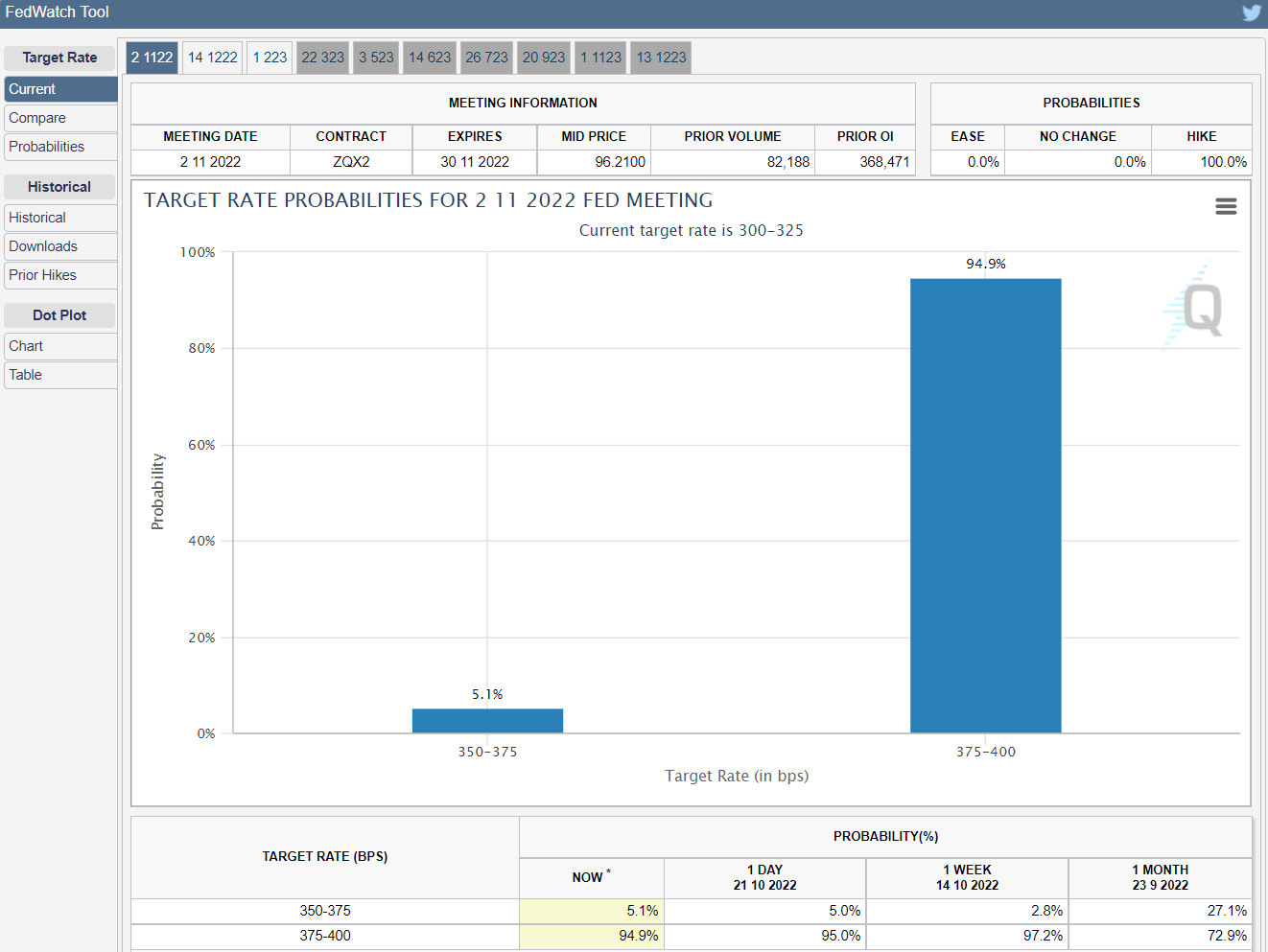
Task: Switch to the 20 923 meeting tab
Action: click(544, 58)
